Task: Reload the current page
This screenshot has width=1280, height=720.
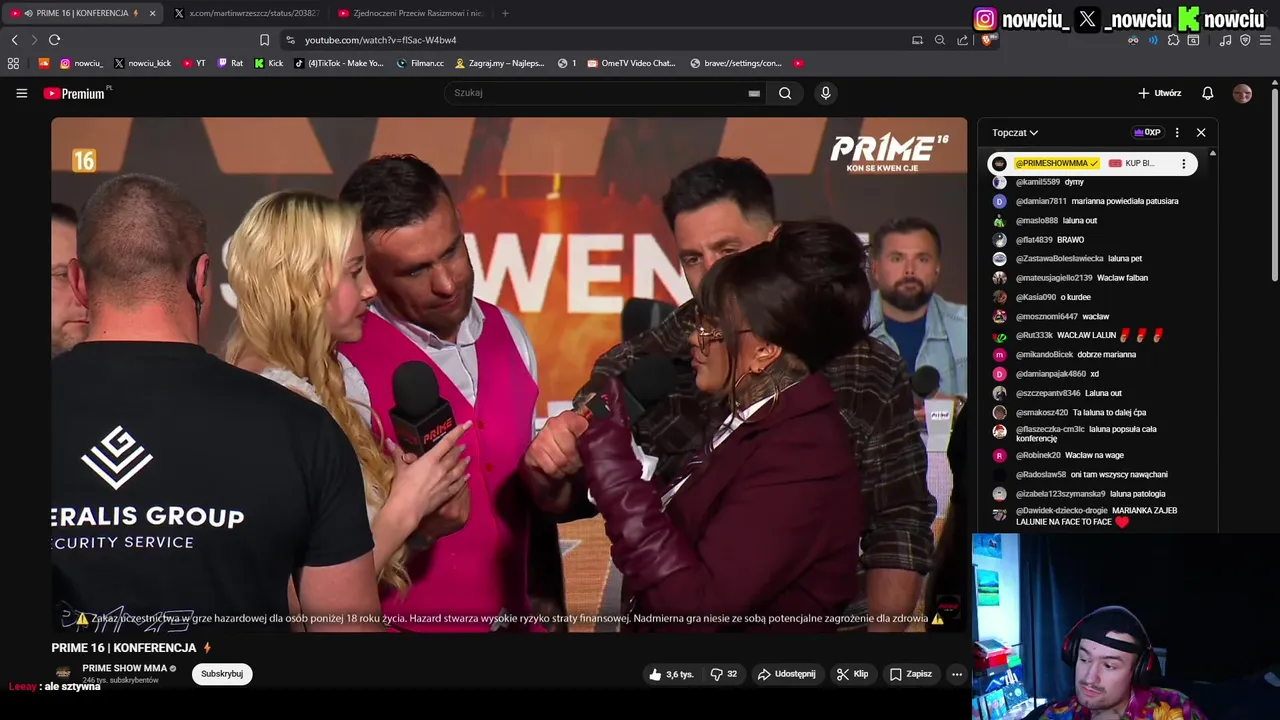Action: (x=54, y=40)
